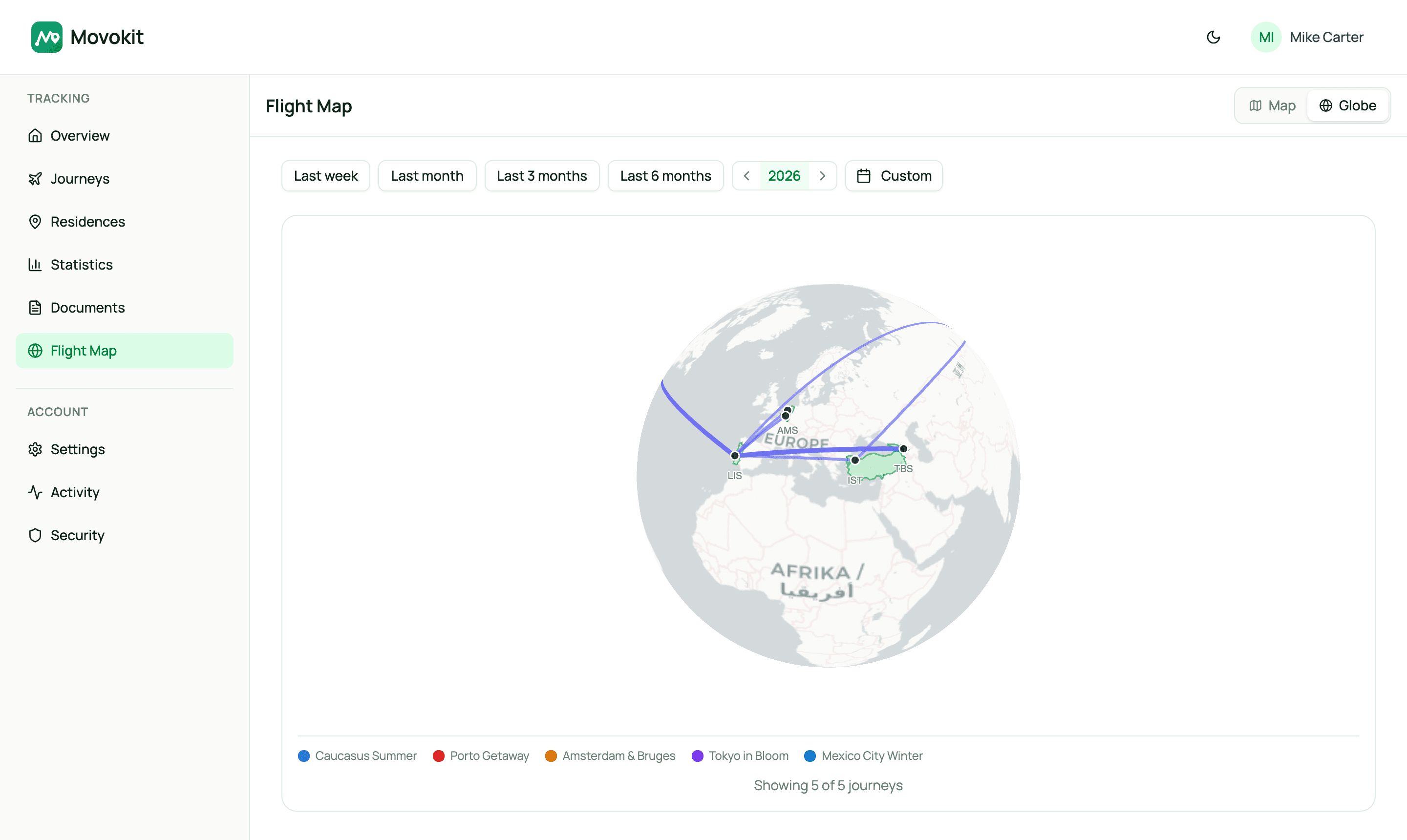The image size is (1407, 840).
Task: Switch to flat Map view
Action: [x=1272, y=106]
